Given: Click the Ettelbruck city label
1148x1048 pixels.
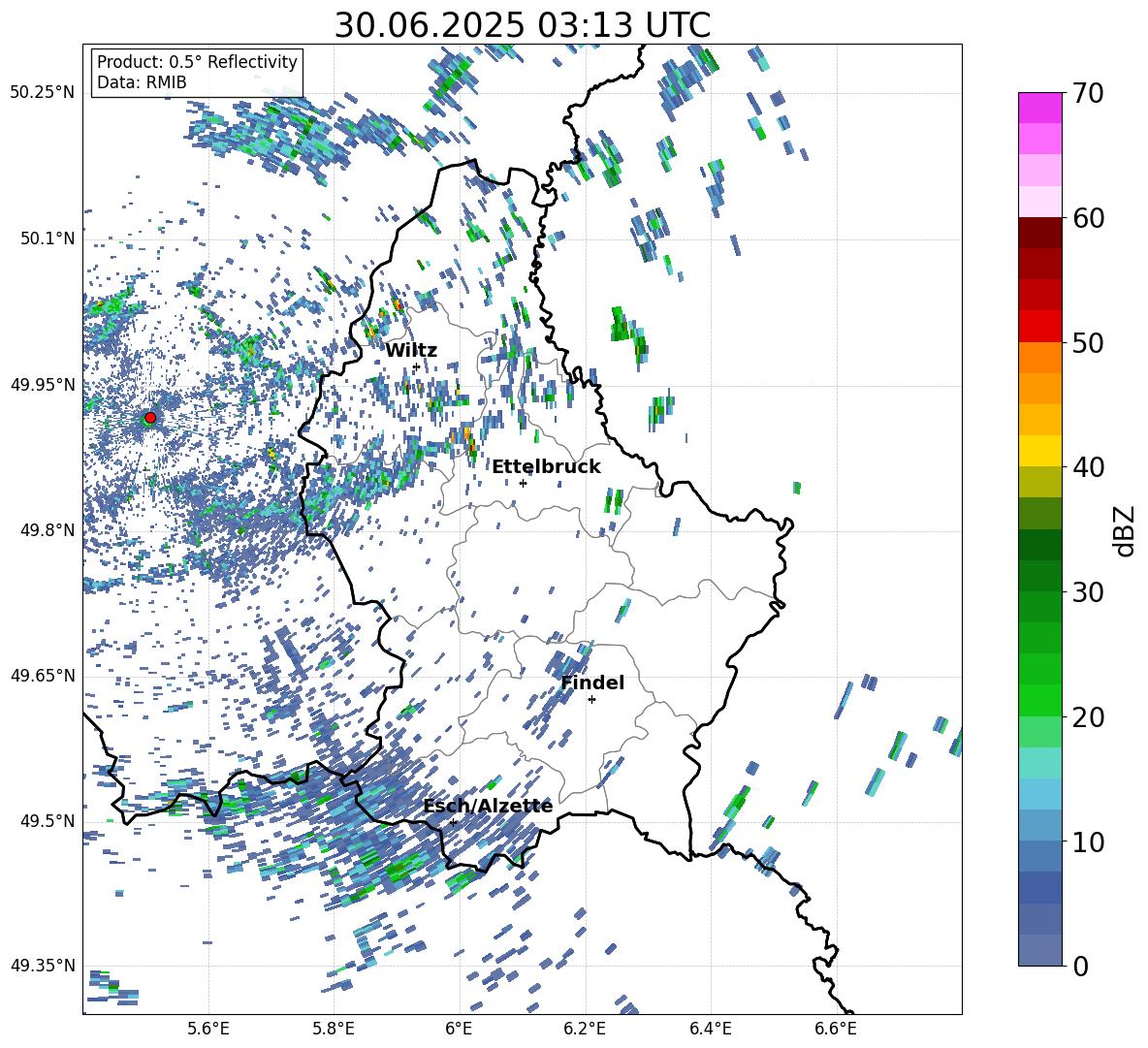Looking at the screenshot, I should click(x=546, y=467).
